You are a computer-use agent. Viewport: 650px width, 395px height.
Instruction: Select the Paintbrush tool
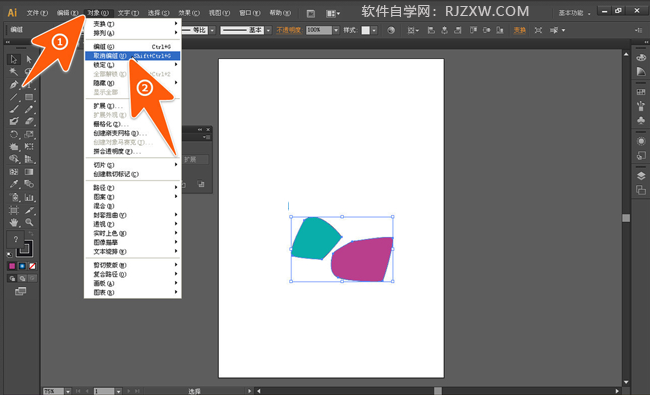(x=13, y=109)
